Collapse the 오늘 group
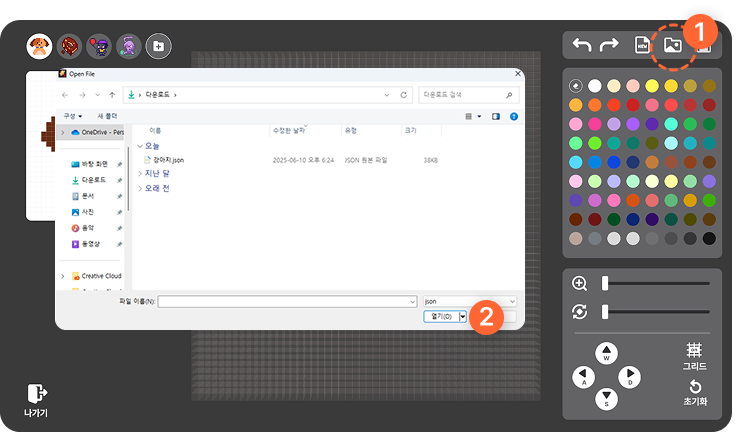 pos(140,146)
